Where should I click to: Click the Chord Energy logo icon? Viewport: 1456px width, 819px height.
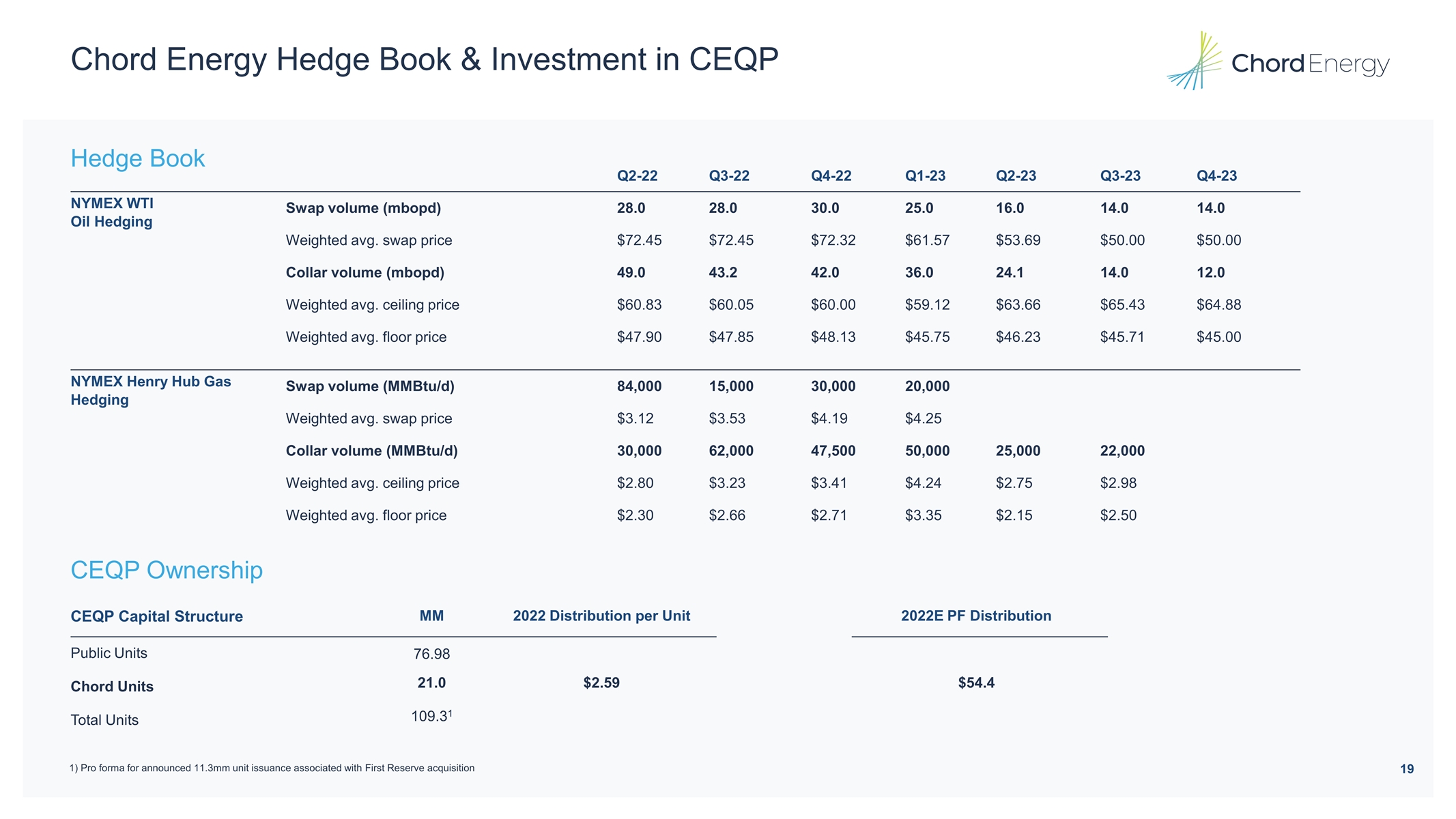(x=1195, y=61)
